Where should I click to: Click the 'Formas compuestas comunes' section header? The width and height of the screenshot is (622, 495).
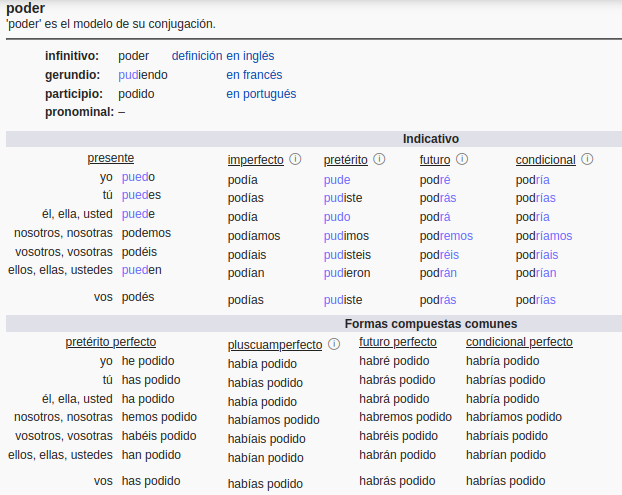[431, 324]
